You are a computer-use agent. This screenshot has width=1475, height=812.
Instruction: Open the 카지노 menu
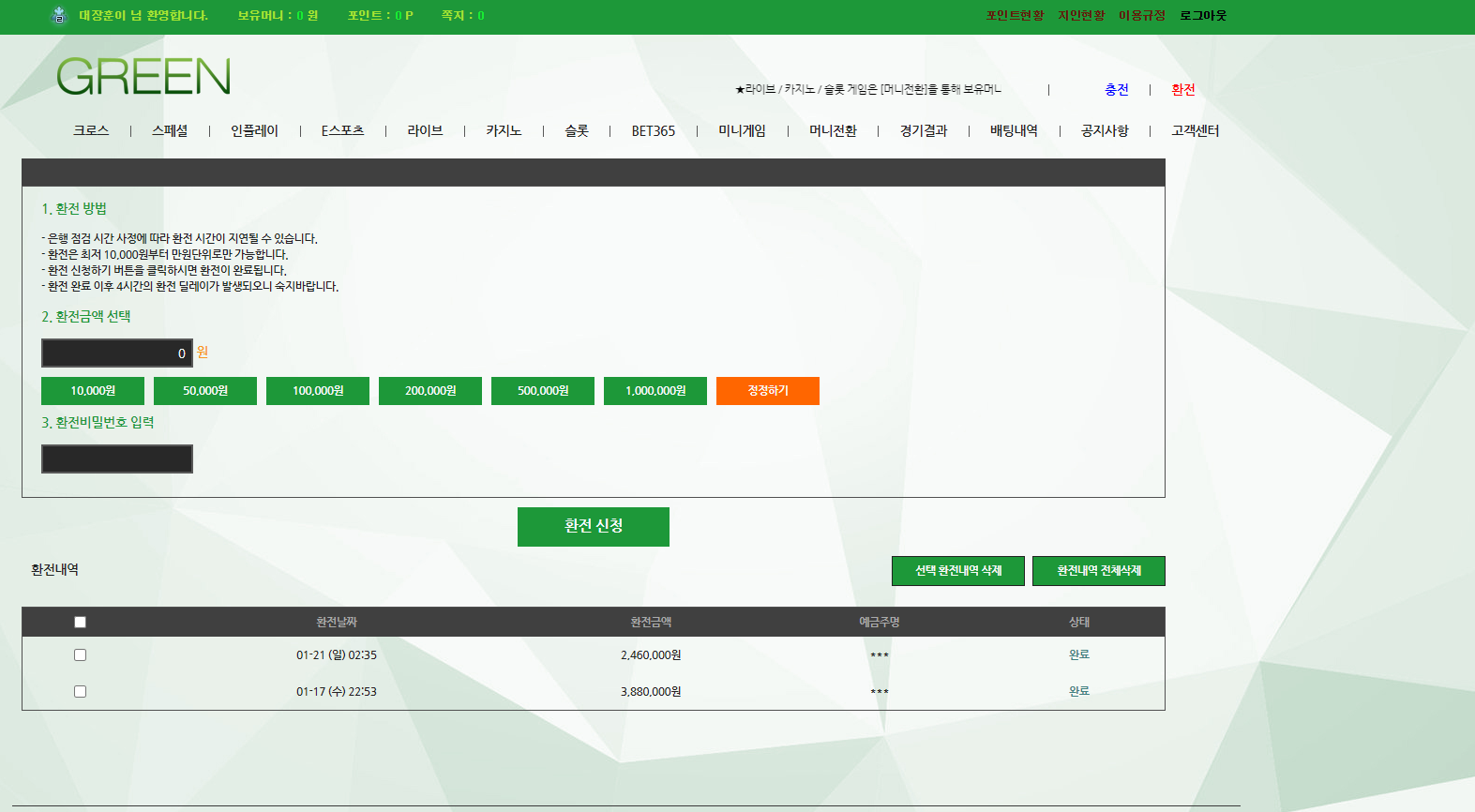click(x=504, y=131)
